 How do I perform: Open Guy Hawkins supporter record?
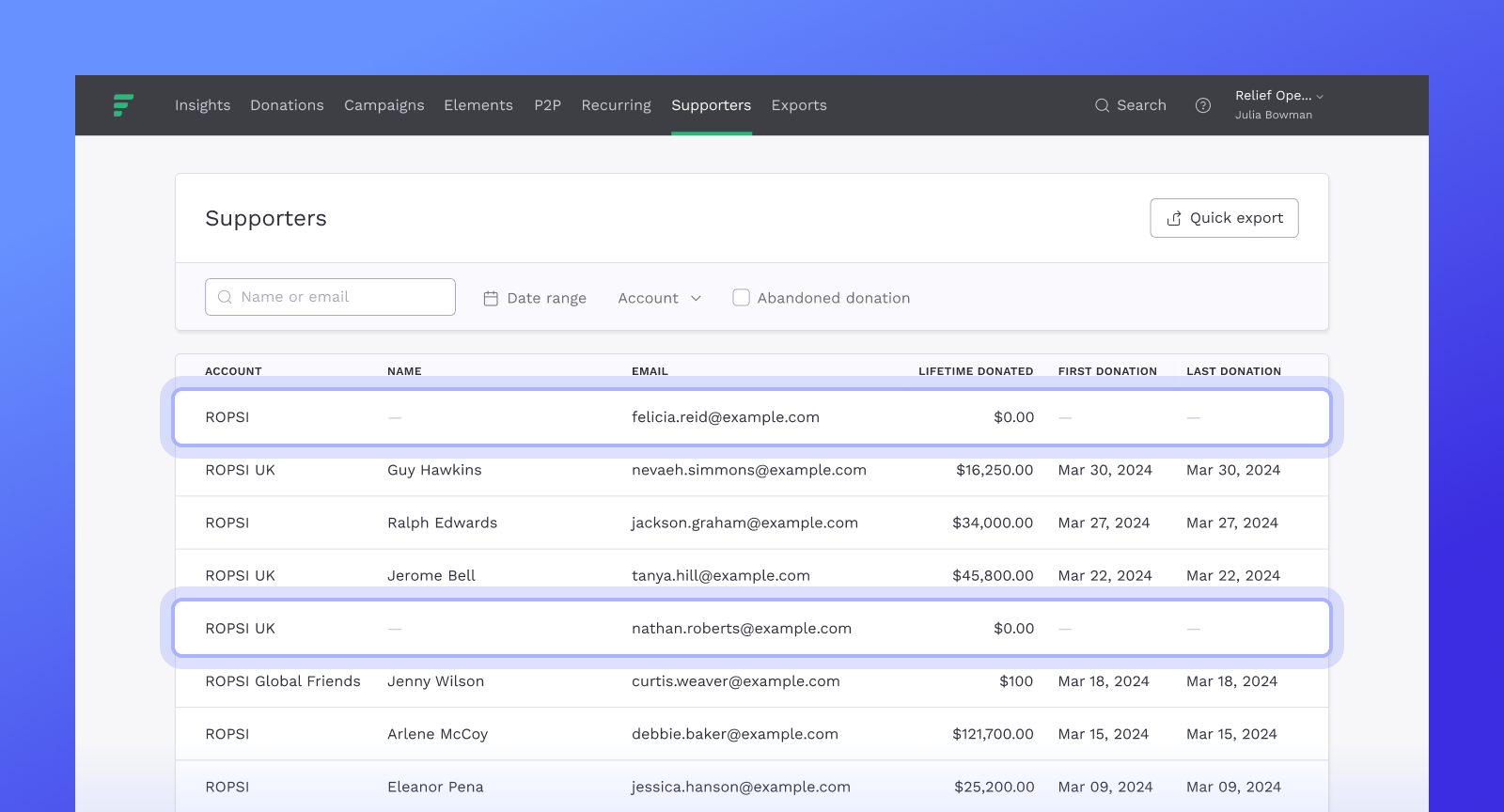tap(434, 470)
